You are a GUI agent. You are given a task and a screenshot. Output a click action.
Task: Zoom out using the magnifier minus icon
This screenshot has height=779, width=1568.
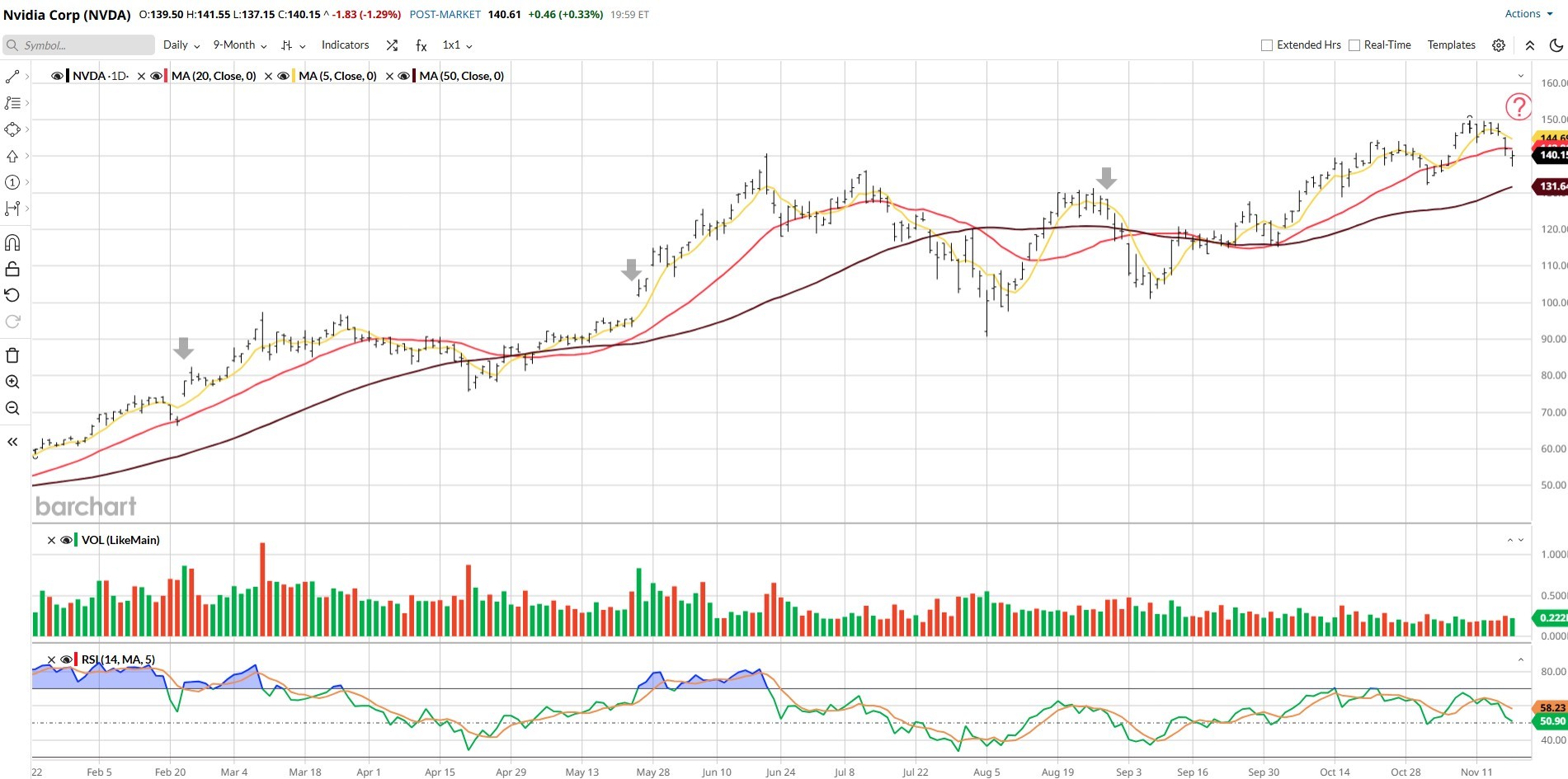coord(12,408)
